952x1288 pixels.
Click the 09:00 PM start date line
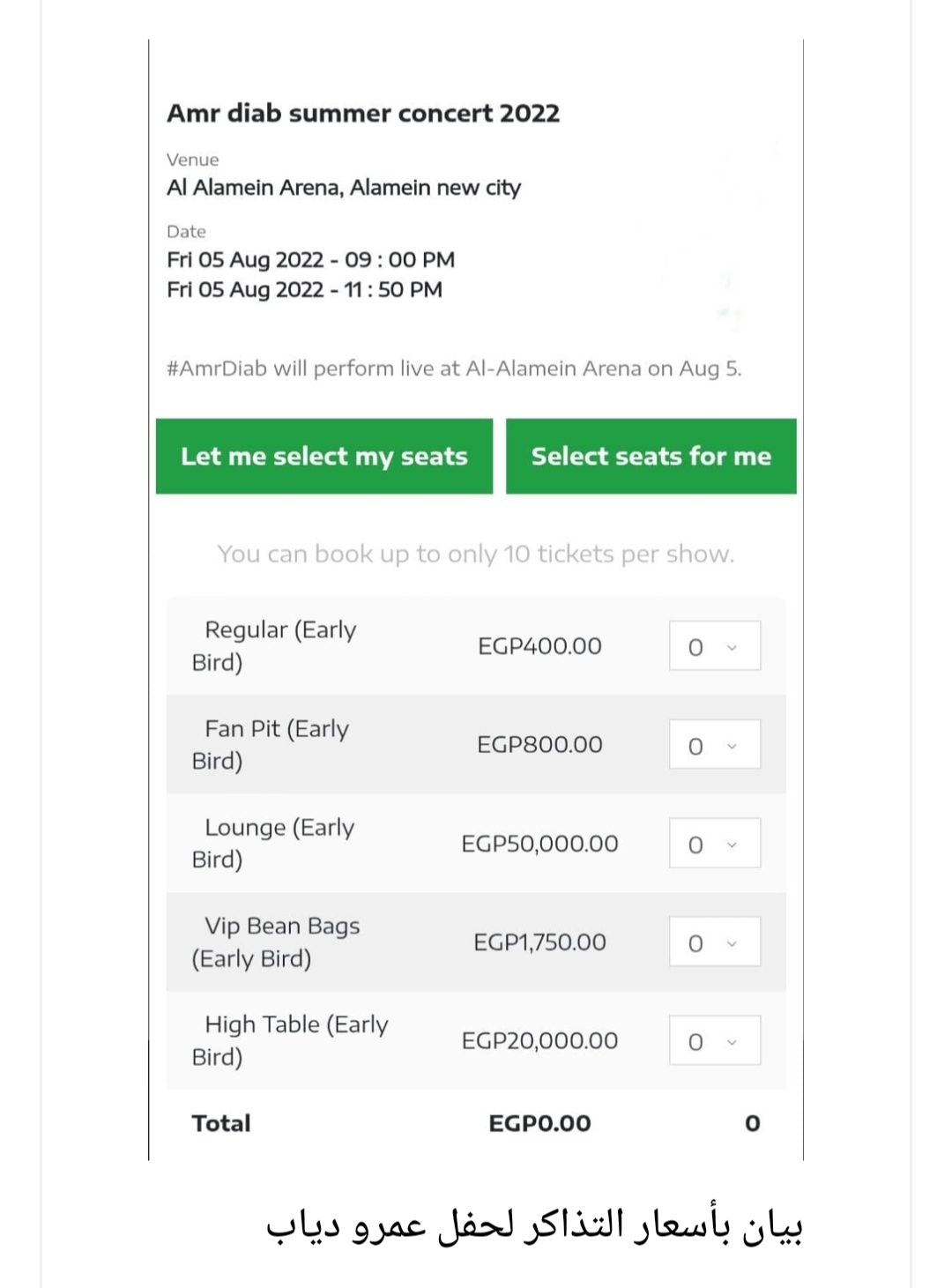pos(310,260)
